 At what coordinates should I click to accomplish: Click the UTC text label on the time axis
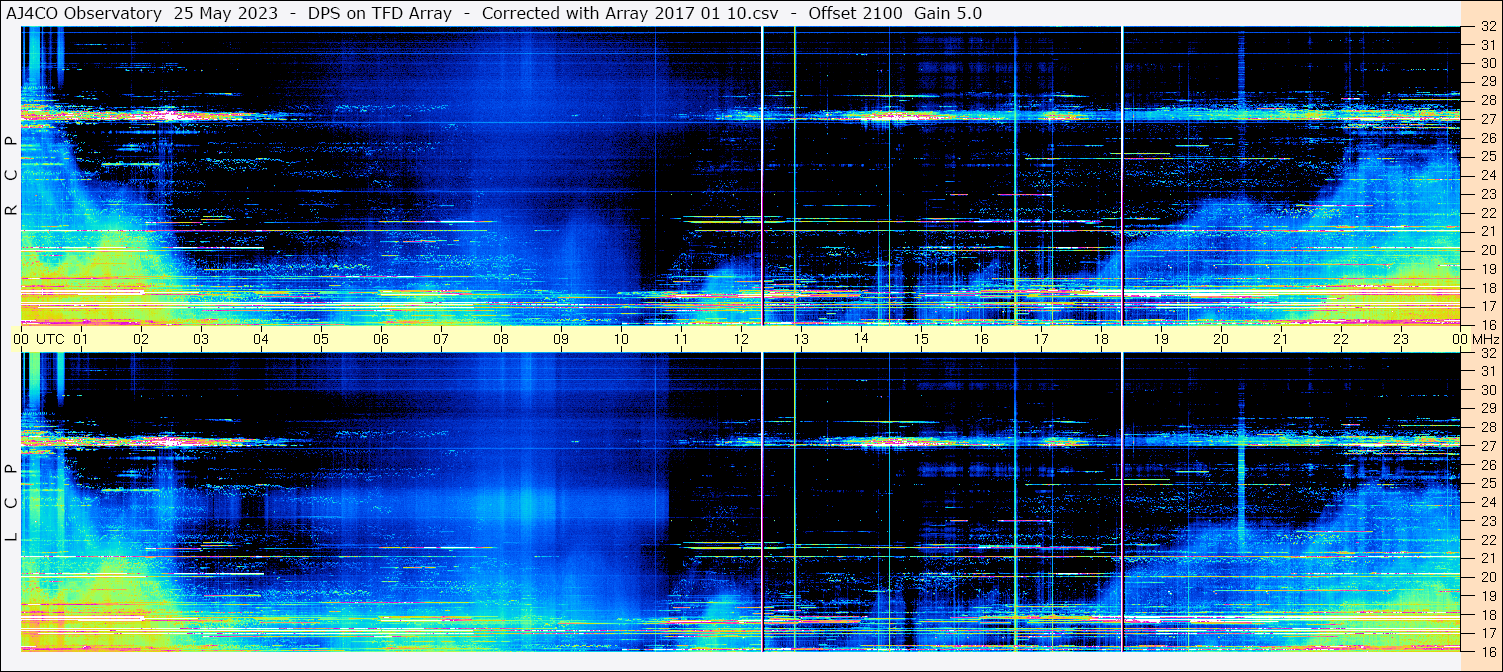click(50, 339)
